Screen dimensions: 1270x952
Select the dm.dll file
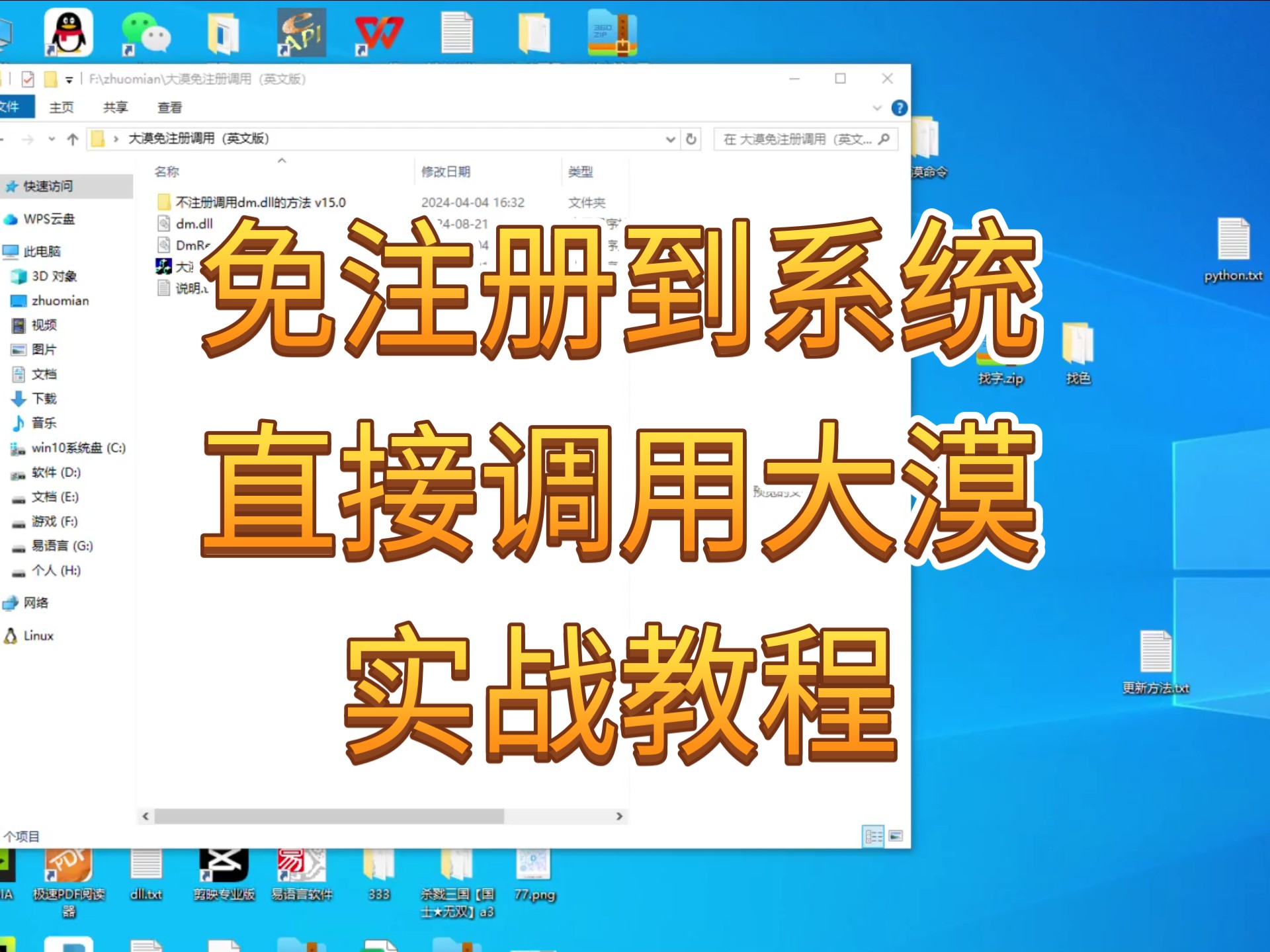[x=194, y=223]
